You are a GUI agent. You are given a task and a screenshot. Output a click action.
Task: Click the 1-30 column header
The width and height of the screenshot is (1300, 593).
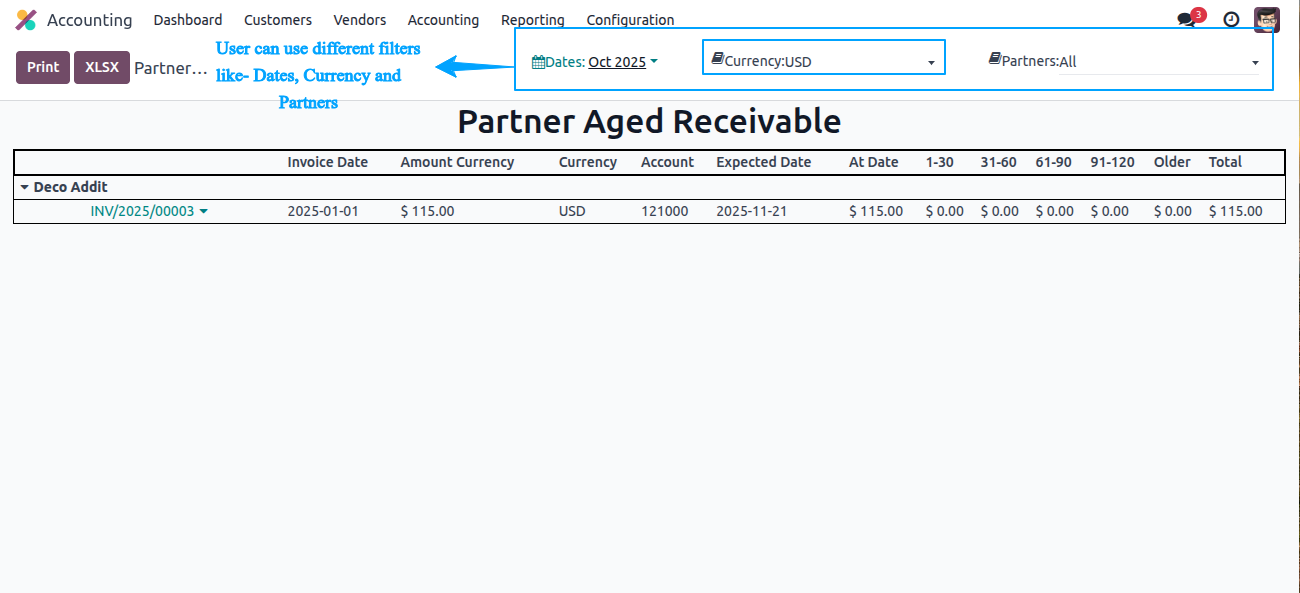(x=940, y=162)
